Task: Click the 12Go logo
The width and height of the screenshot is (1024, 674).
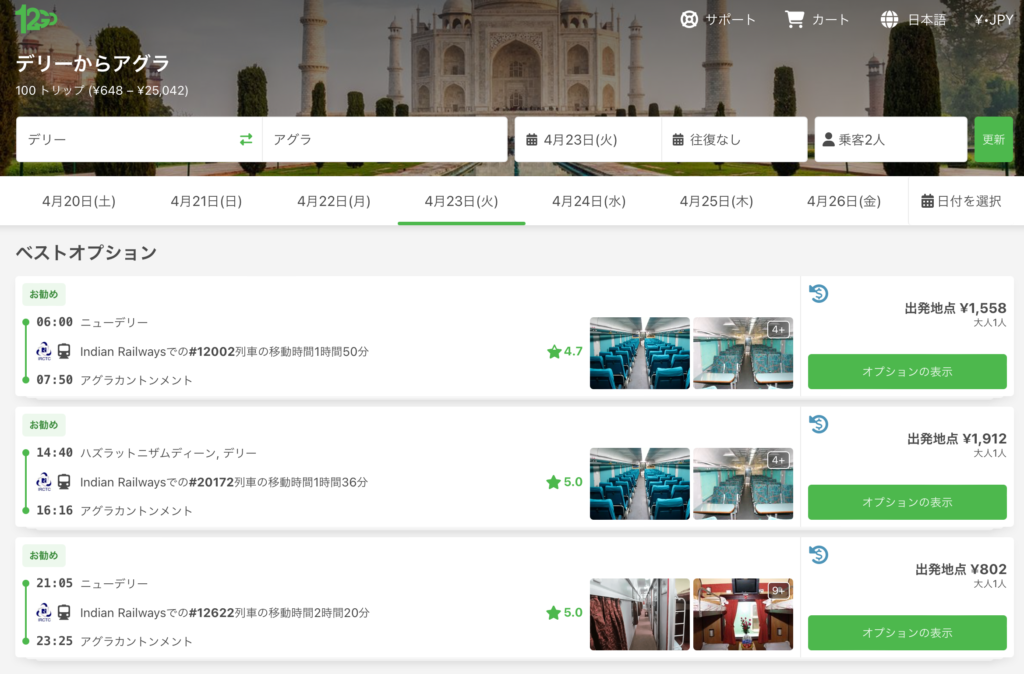Action: coord(34,19)
